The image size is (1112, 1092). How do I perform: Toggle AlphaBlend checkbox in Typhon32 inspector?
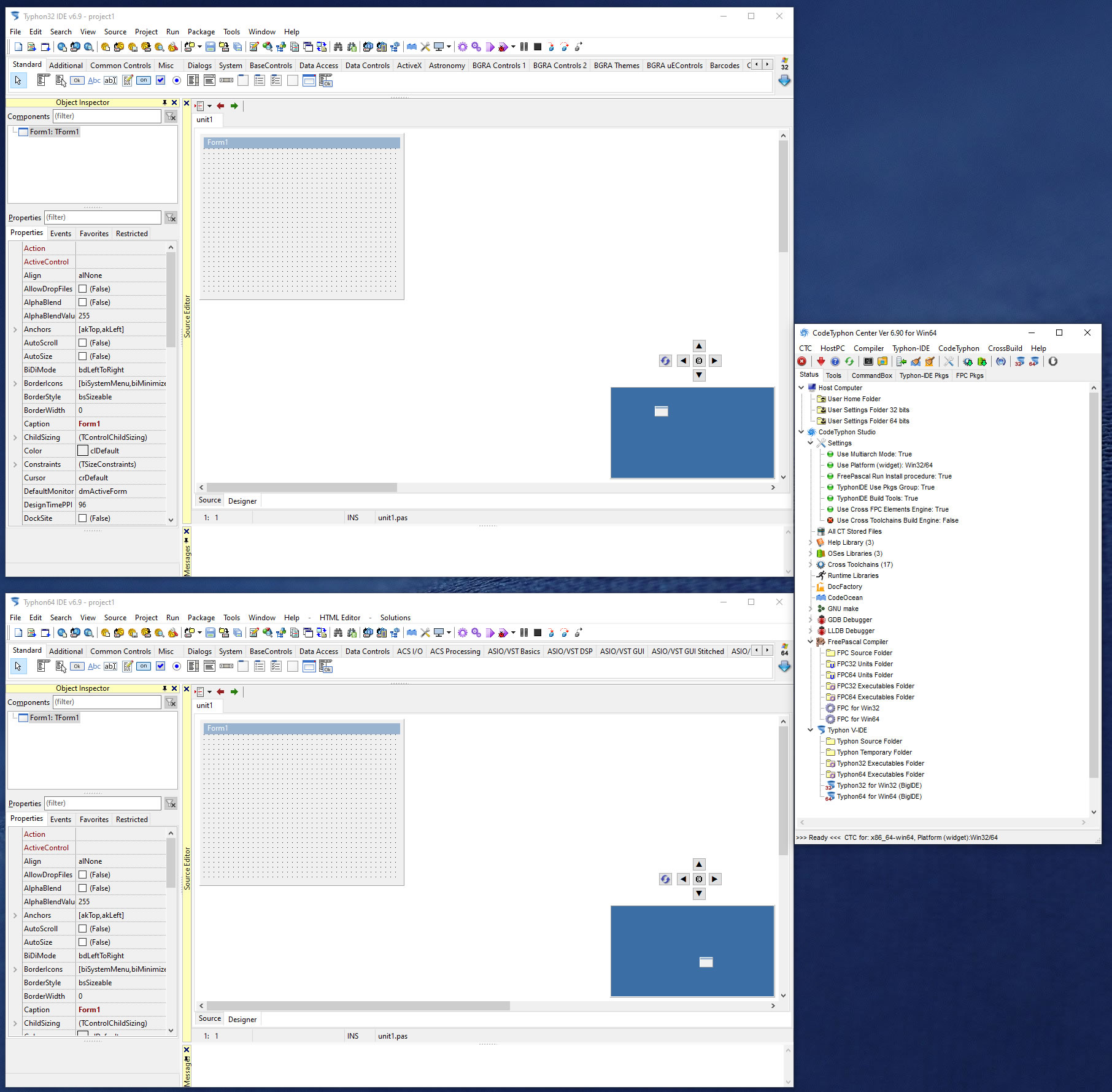click(x=83, y=302)
